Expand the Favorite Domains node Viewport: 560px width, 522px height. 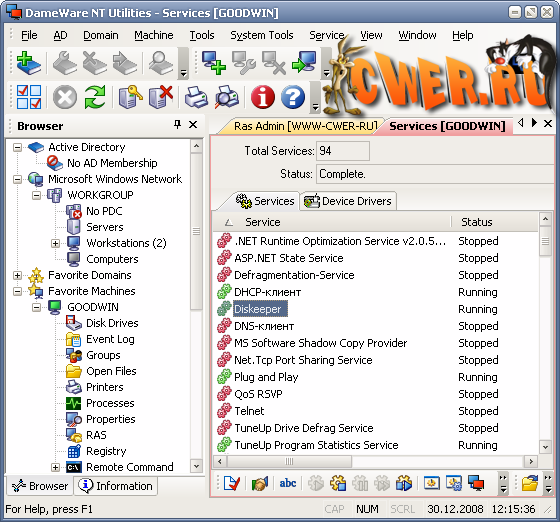[x=17, y=275]
